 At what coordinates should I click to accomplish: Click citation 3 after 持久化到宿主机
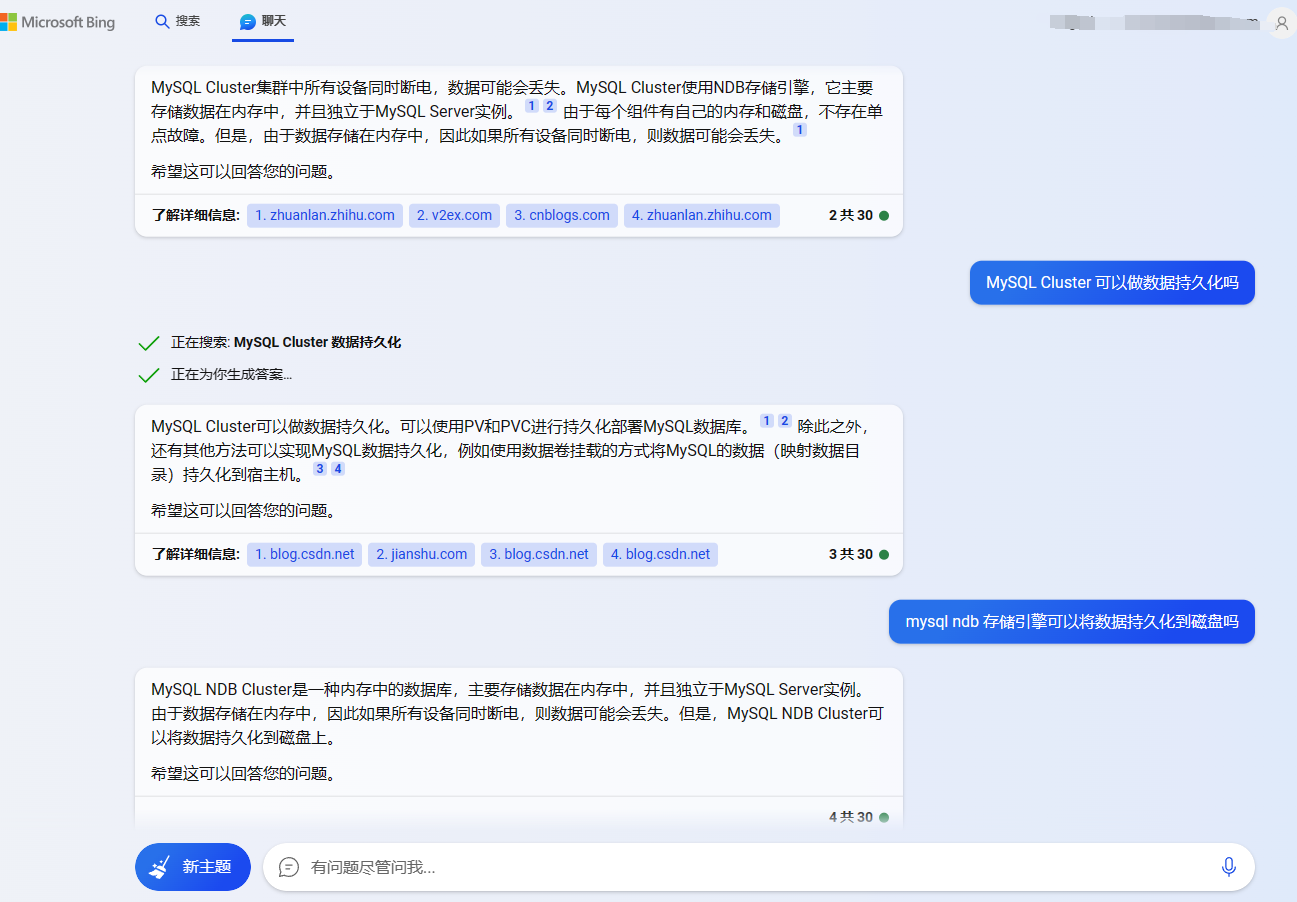320,469
